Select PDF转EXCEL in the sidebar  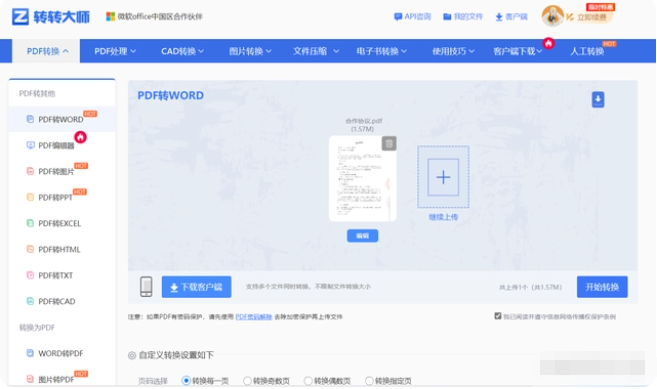point(59,223)
